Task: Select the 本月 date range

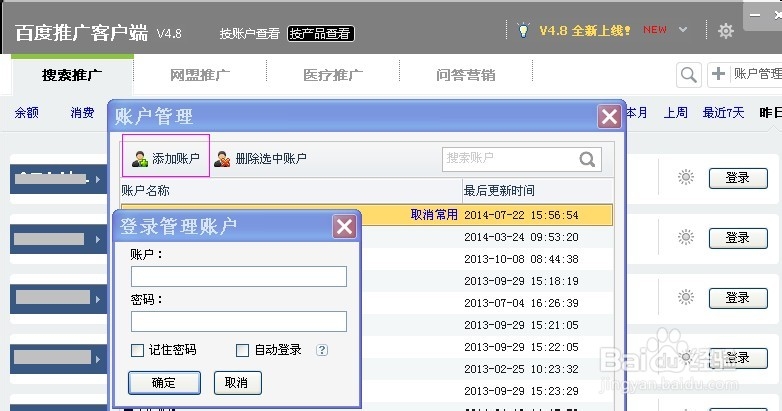Action: (x=637, y=113)
